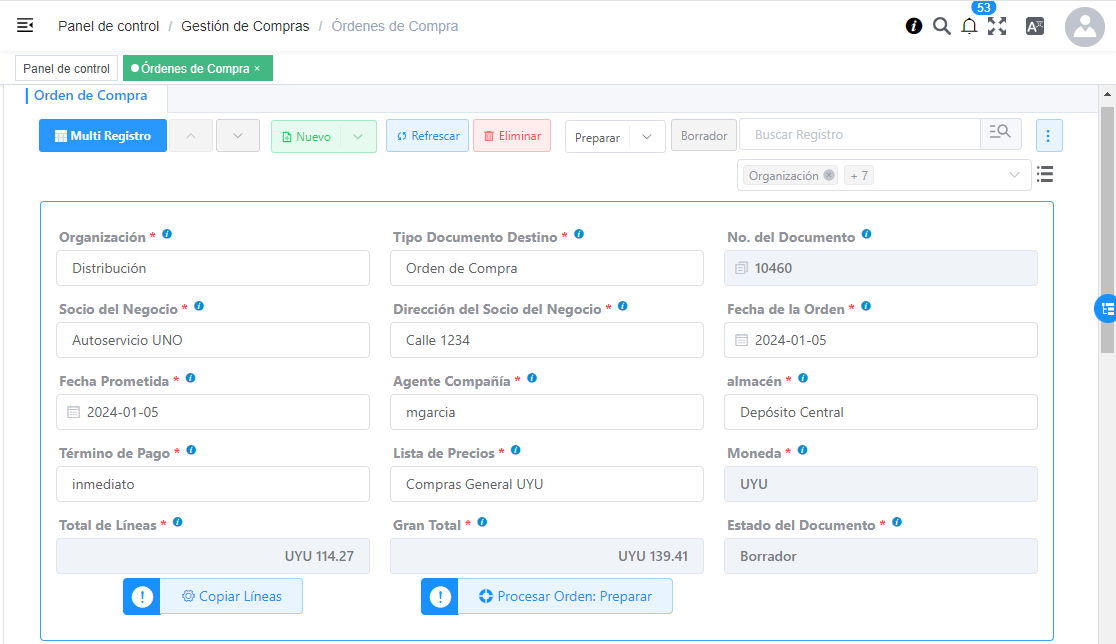The width and height of the screenshot is (1116, 644).
Task: Click the user avatar icon
Action: (1084, 27)
